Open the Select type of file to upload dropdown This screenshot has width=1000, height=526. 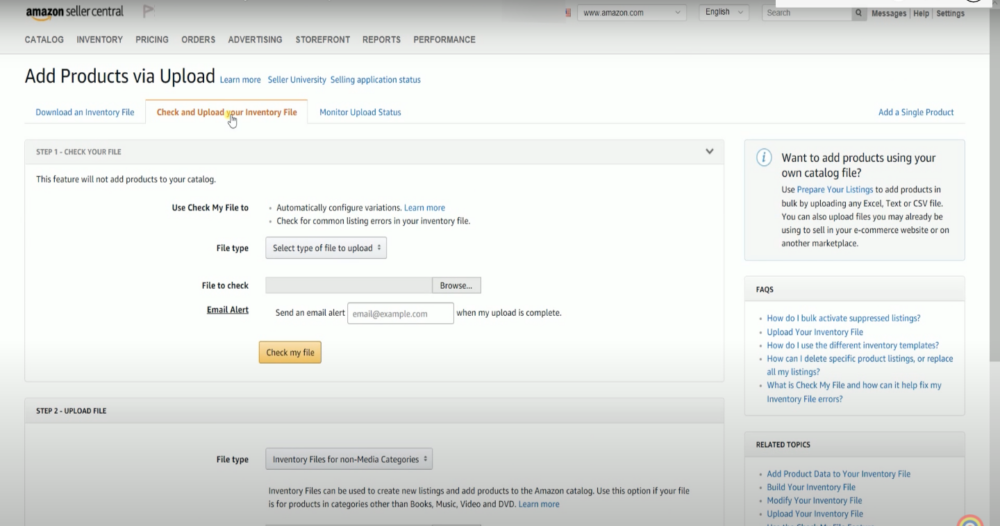[x=326, y=248]
